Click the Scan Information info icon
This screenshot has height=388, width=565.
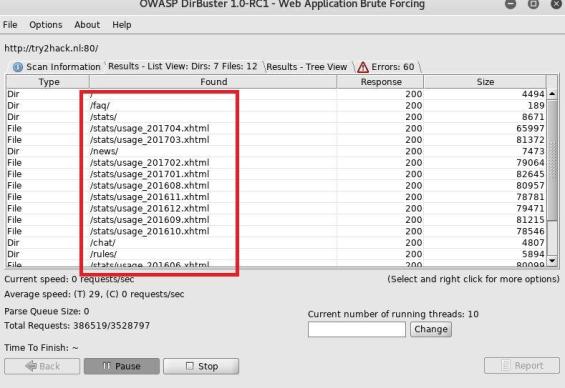click(18, 67)
